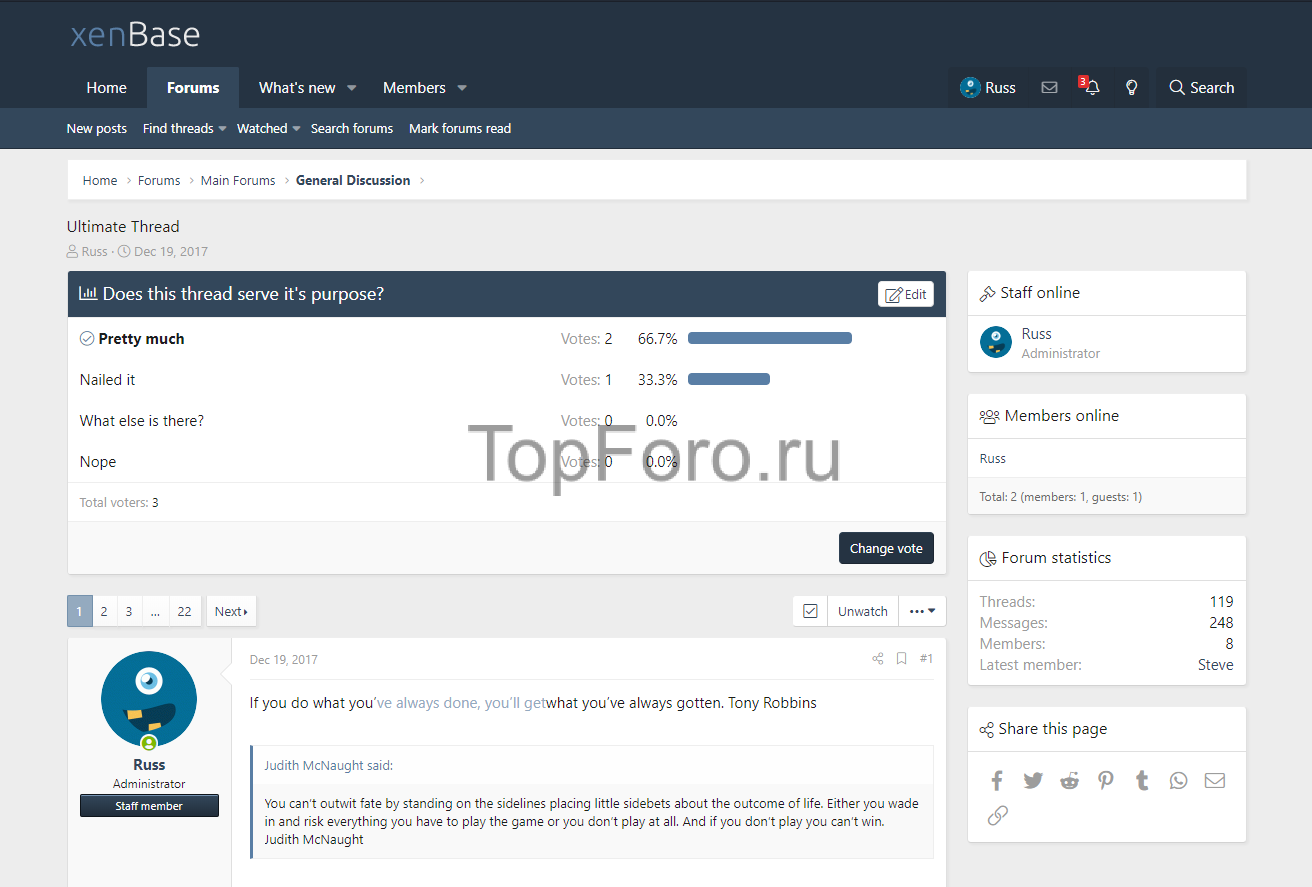Screen dimensions: 1312x887
Task: Click the share icon on post #1
Action: point(877,659)
